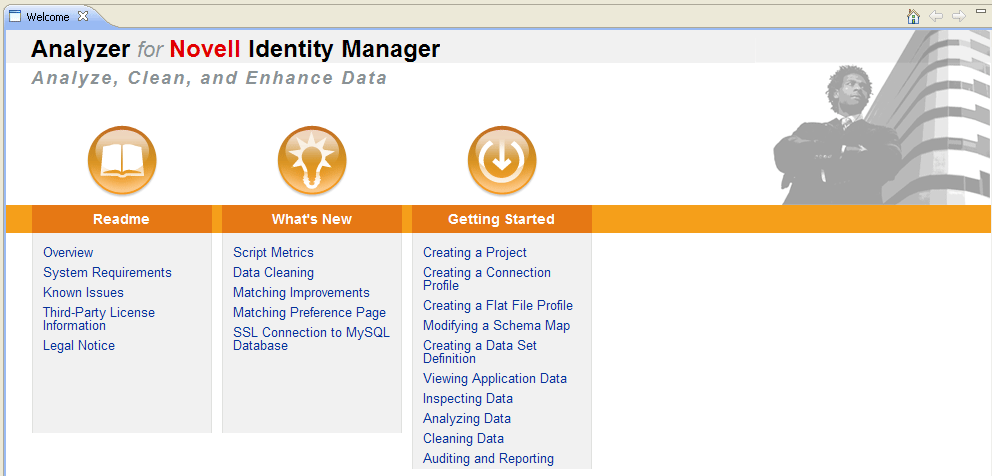Image resolution: width=992 pixels, height=476 pixels.
Task: Select the Welcome tab
Action: coord(47,17)
